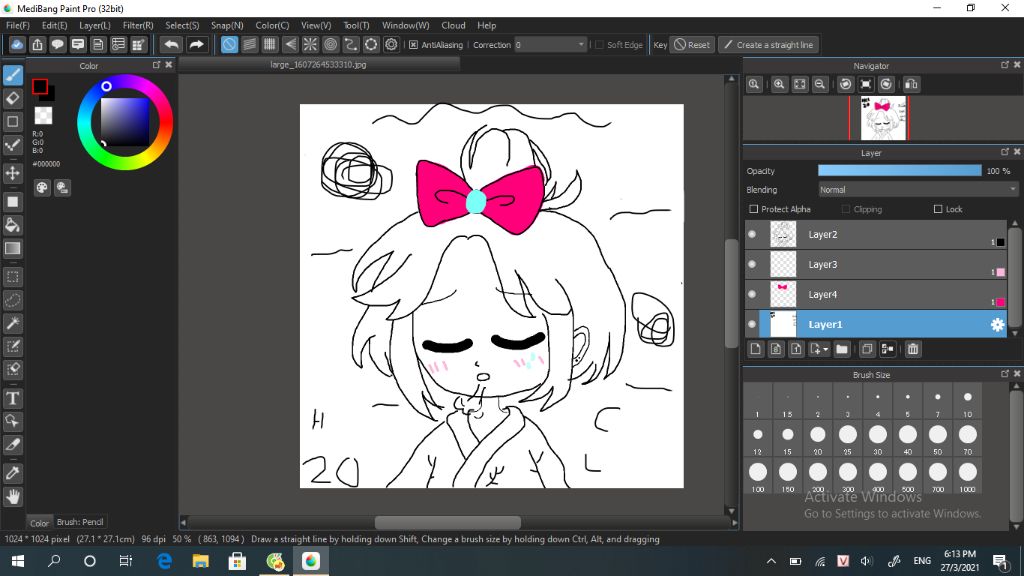Turn snap off using the toolbar icon

229,44
